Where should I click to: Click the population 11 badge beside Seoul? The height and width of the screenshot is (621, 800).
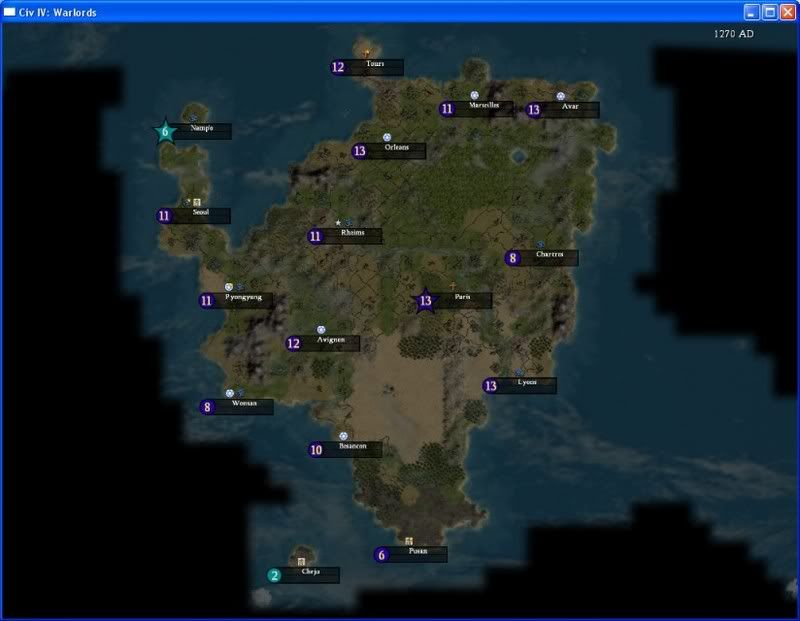click(x=164, y=216)
